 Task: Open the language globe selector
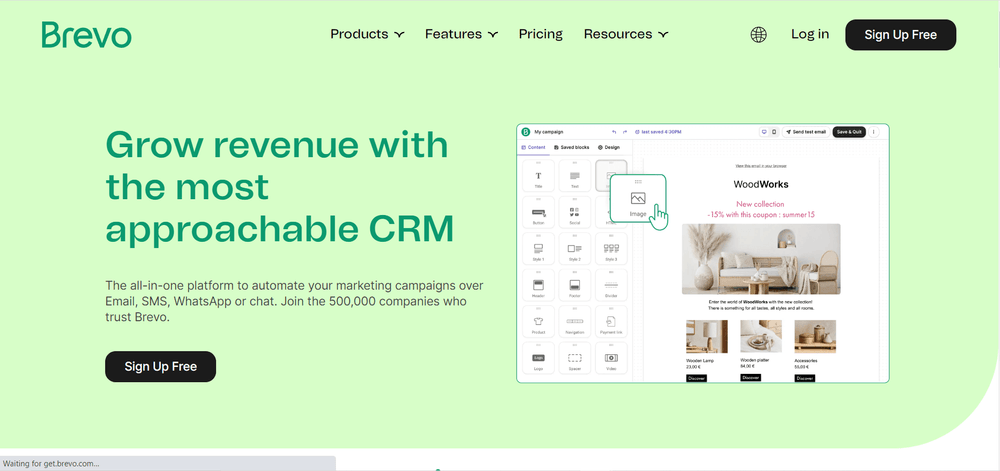pos(758,34)
